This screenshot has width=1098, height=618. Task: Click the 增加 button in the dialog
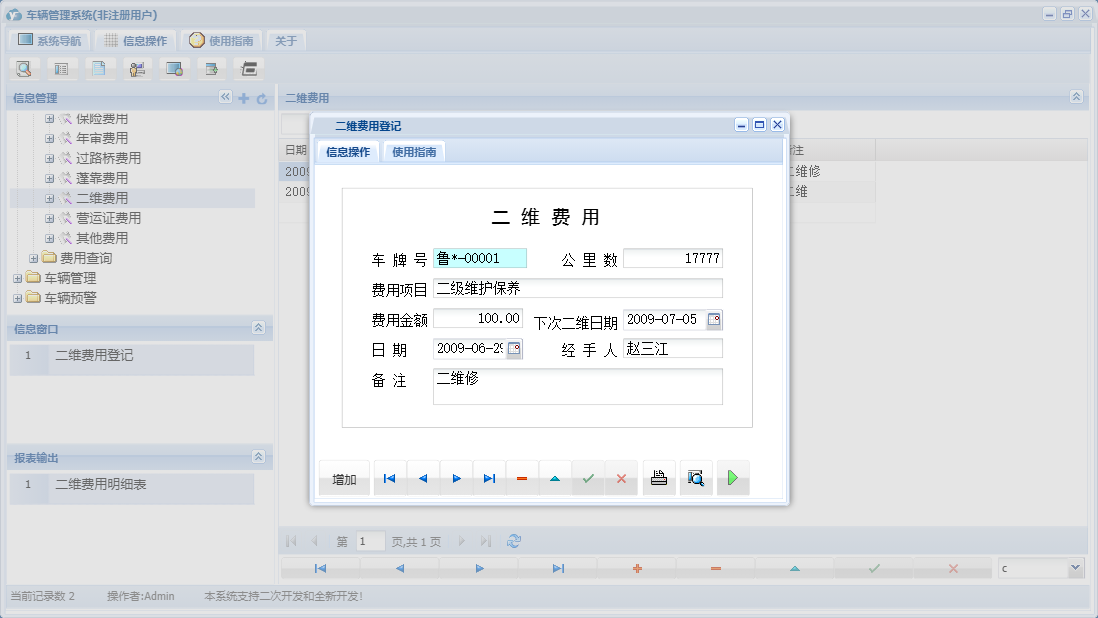click(344, 478)
